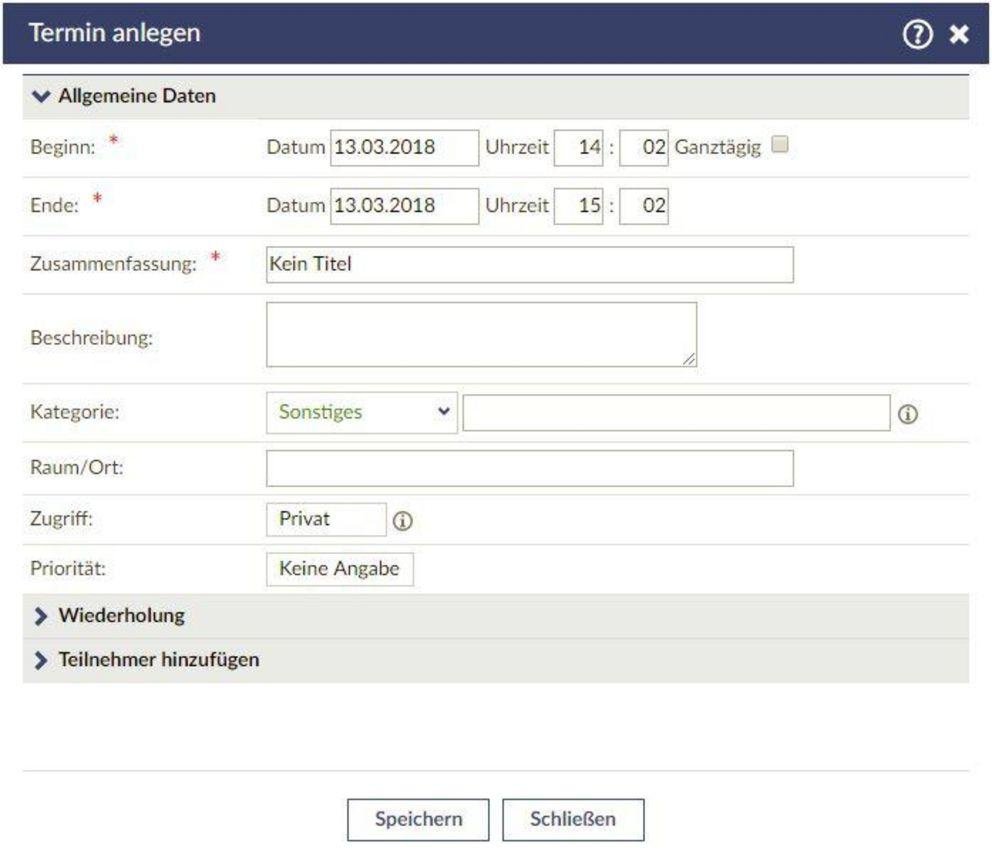Click the Zusammenfassung field with Kein Titel
The width and height of the screenshot is (992, 867).
(x=530, y=265)
